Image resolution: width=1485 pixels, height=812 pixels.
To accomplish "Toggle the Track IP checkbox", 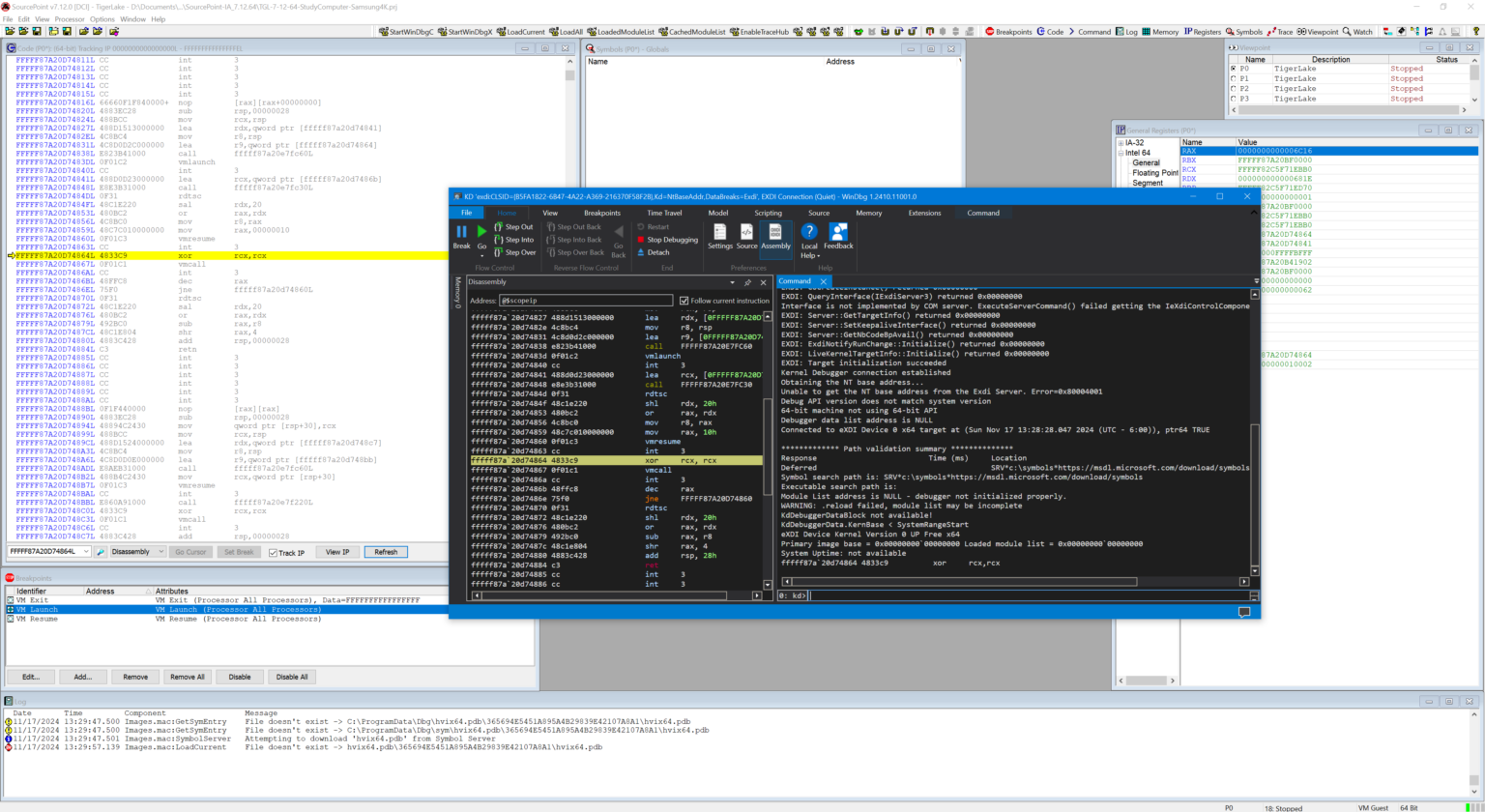I will coord(274,552).
